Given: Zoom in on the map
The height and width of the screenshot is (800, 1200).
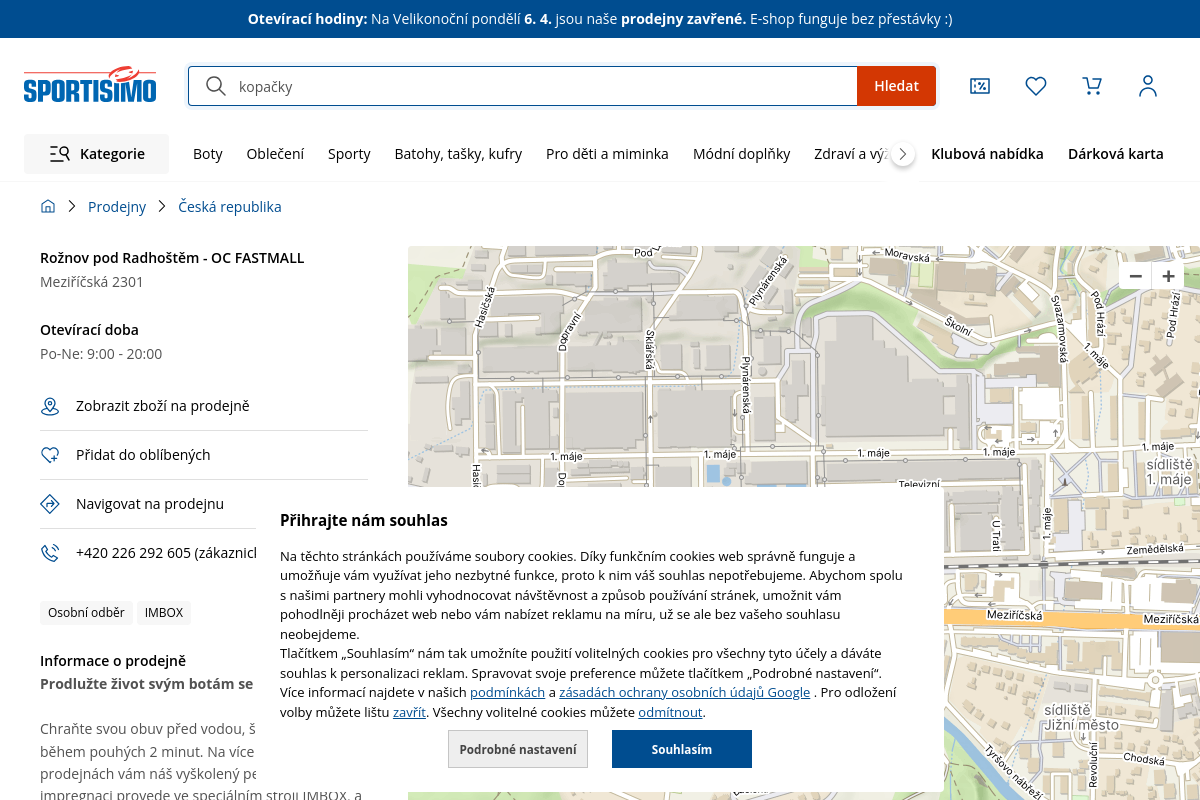Looking at the screenshot, I should click(1168, 276).
